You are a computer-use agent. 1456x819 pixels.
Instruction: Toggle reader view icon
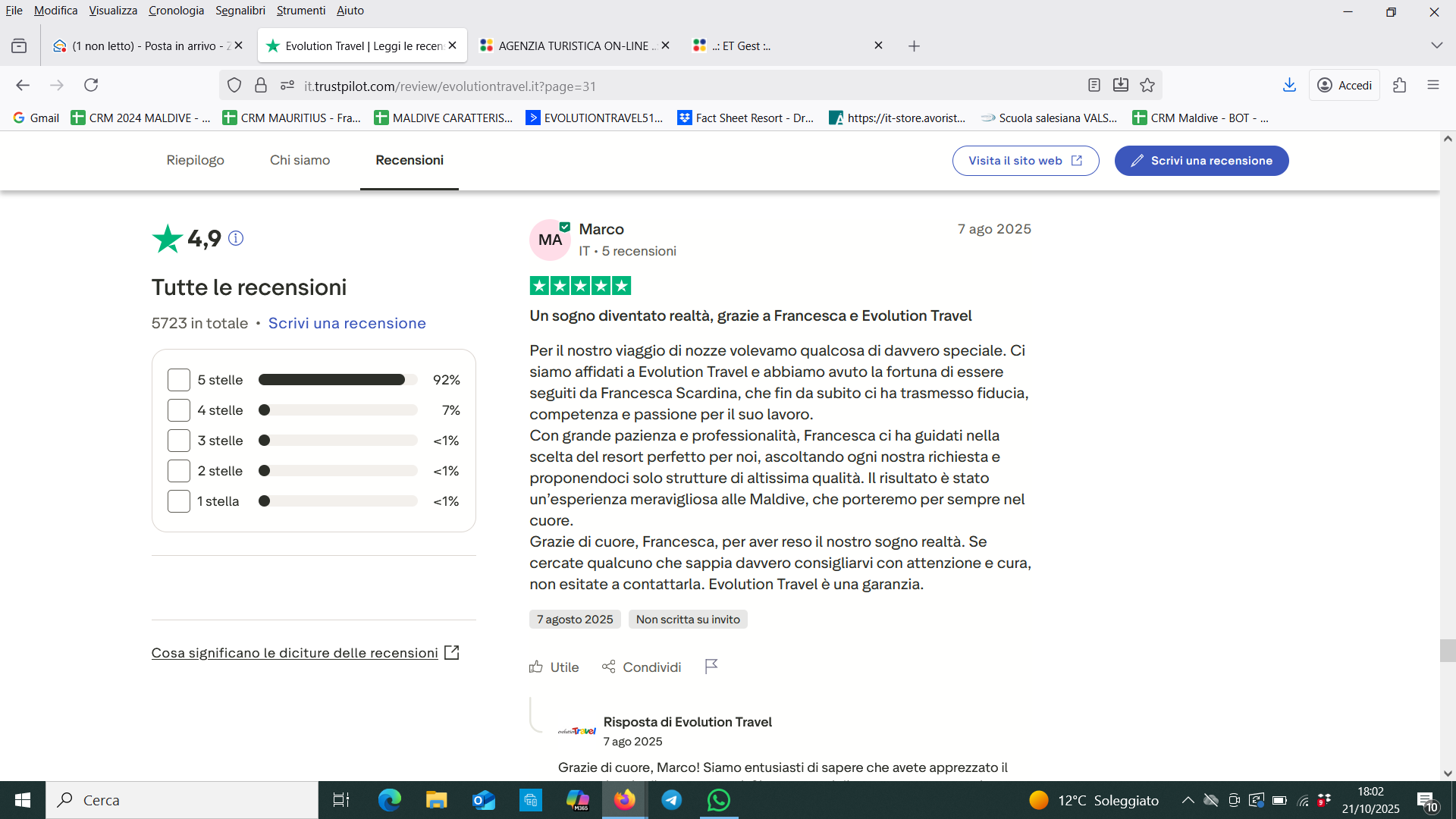coord(1094,86)
